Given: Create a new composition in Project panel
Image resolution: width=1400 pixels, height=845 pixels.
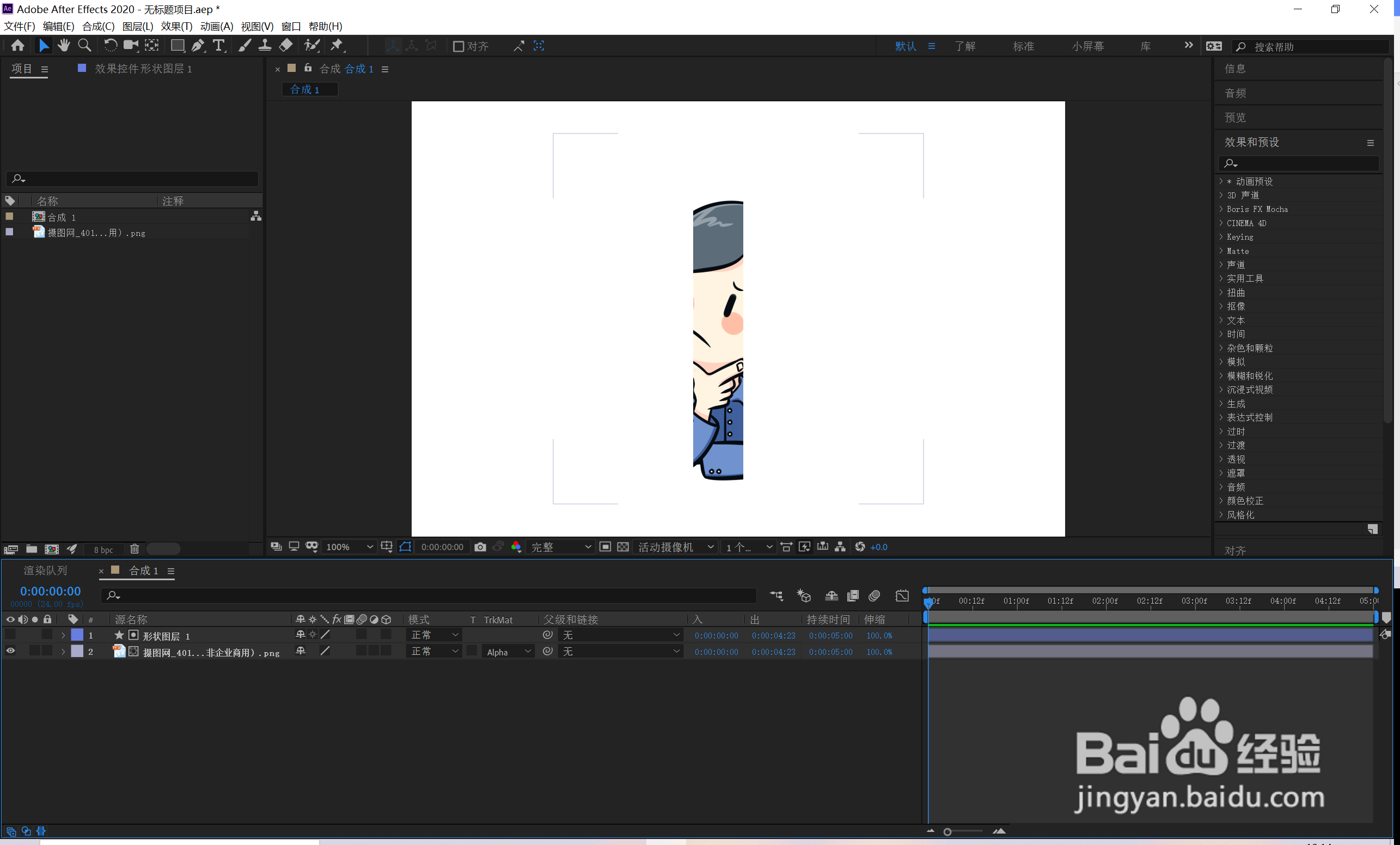Looking at the screenshot, I should point(52,549).
